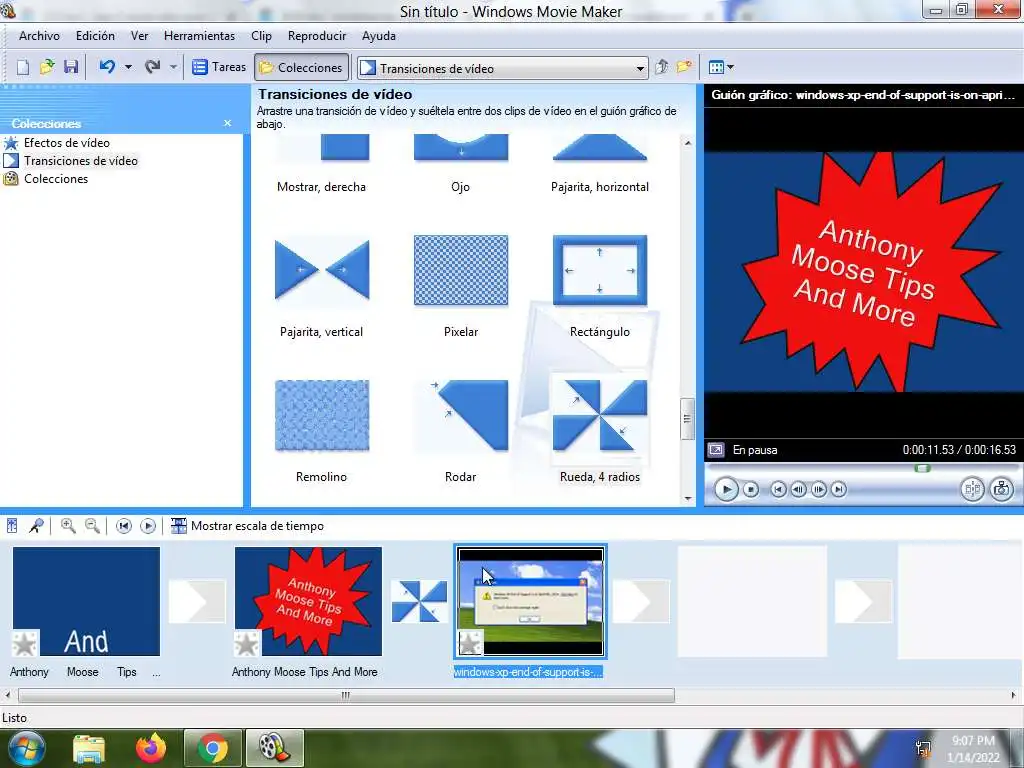Take a picture of the preview frame

click(1002, 489)
